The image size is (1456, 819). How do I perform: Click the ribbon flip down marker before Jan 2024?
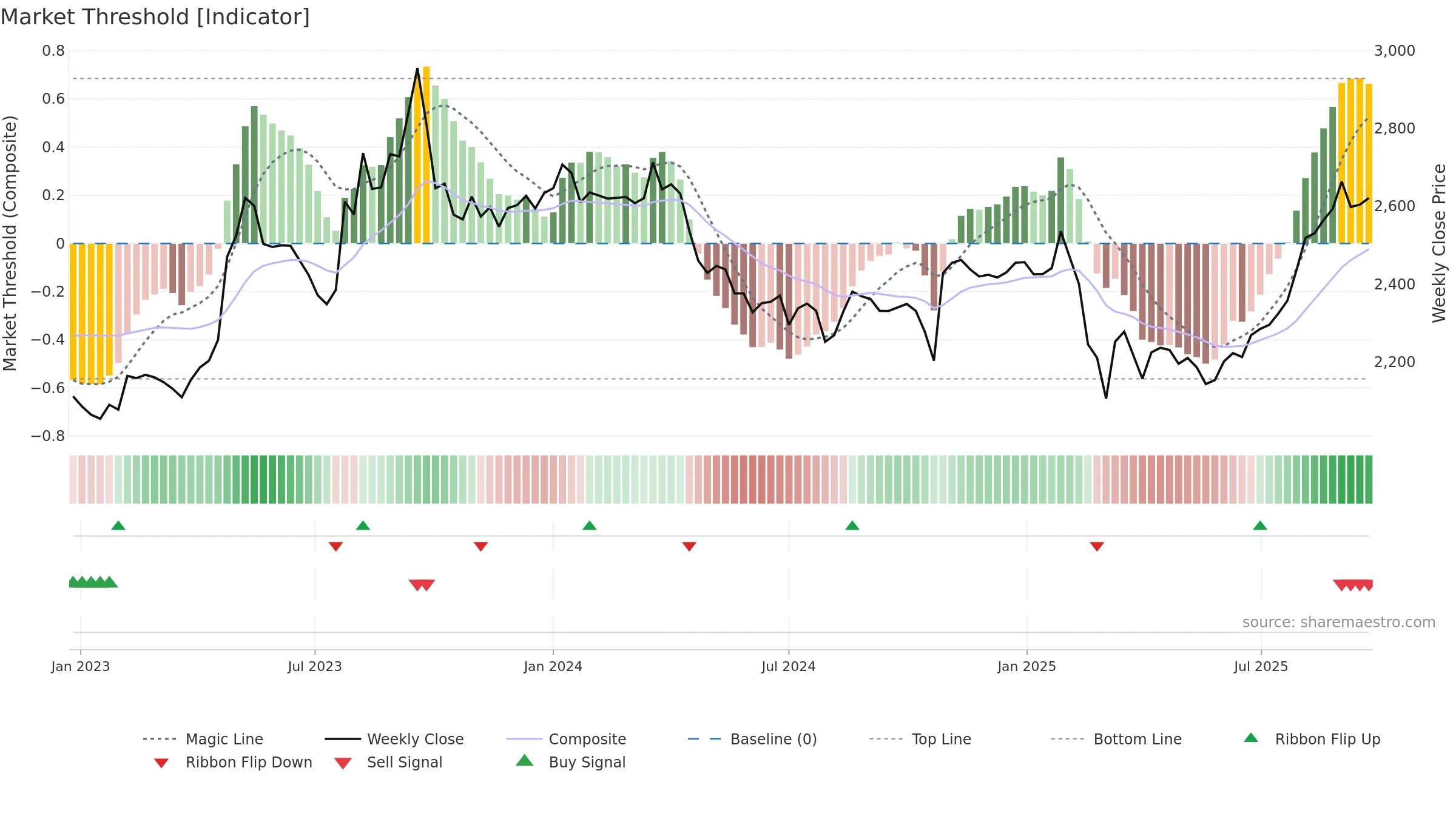click(x=480, y=546)
